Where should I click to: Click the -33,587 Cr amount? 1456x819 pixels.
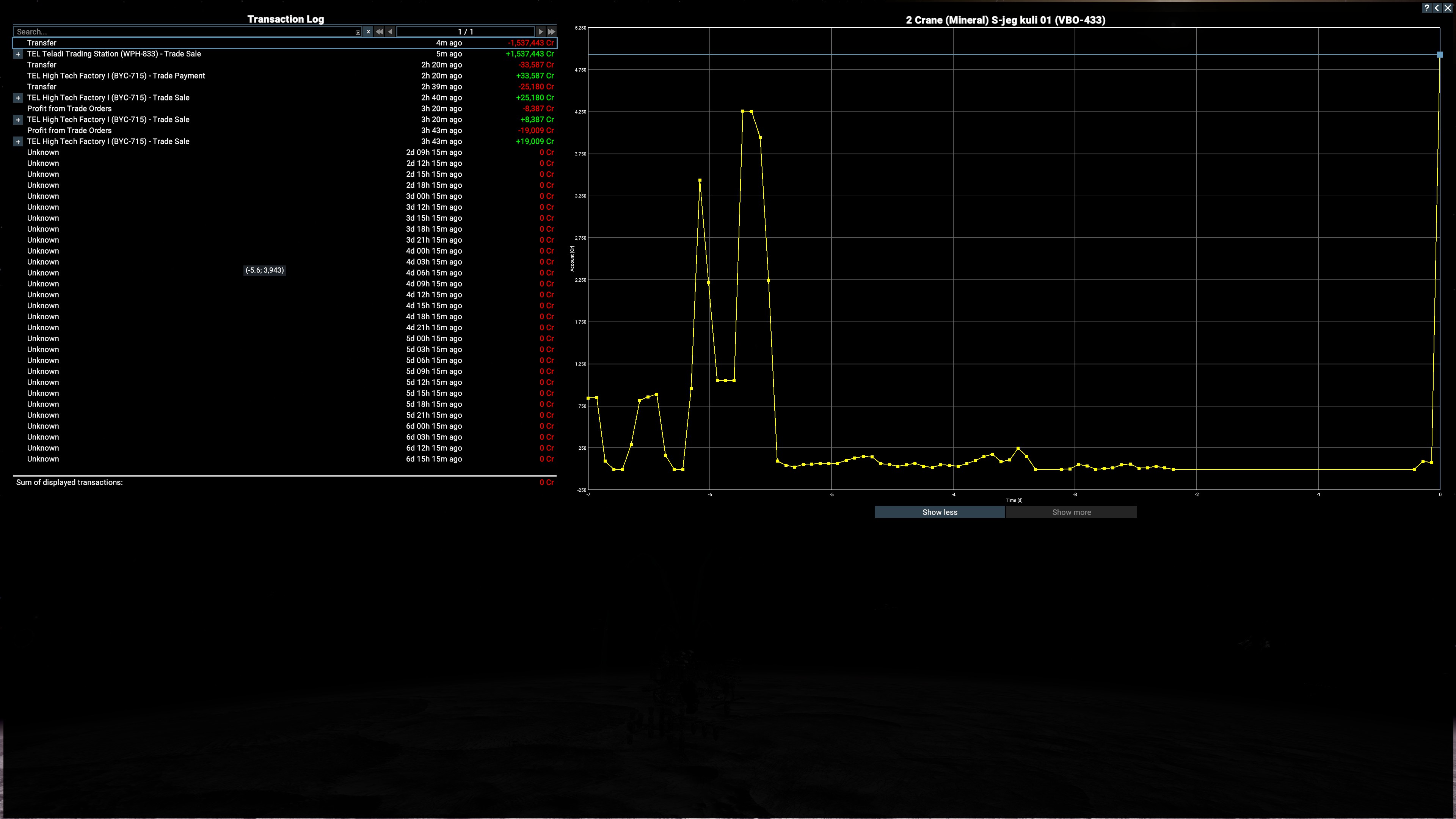coord(536,65)
